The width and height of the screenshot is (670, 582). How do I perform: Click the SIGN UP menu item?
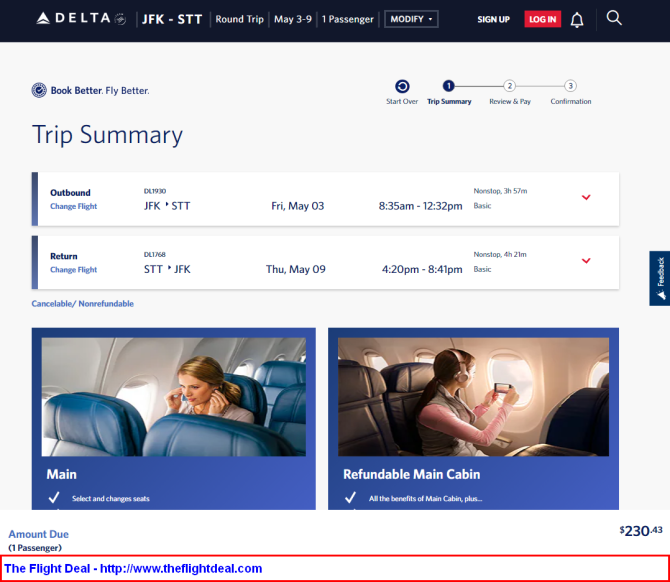[x=494, y=19]
